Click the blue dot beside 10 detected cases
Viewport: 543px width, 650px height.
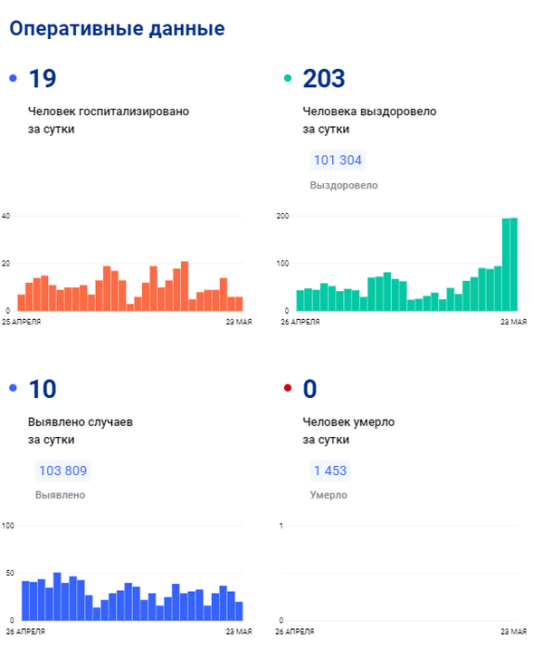13,388
